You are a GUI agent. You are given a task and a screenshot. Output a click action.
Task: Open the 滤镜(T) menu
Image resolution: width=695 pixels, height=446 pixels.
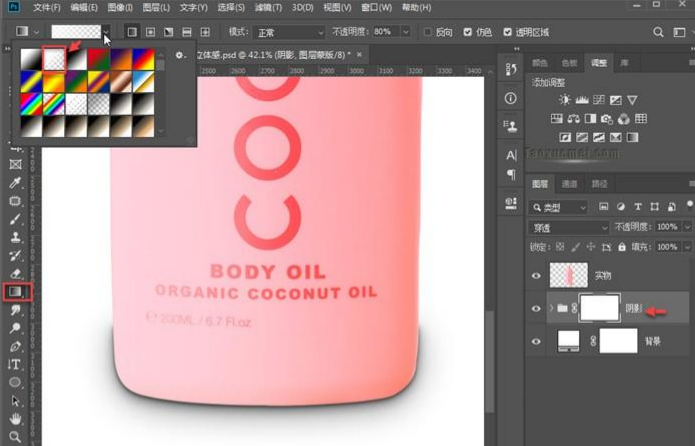pos(268,8)
